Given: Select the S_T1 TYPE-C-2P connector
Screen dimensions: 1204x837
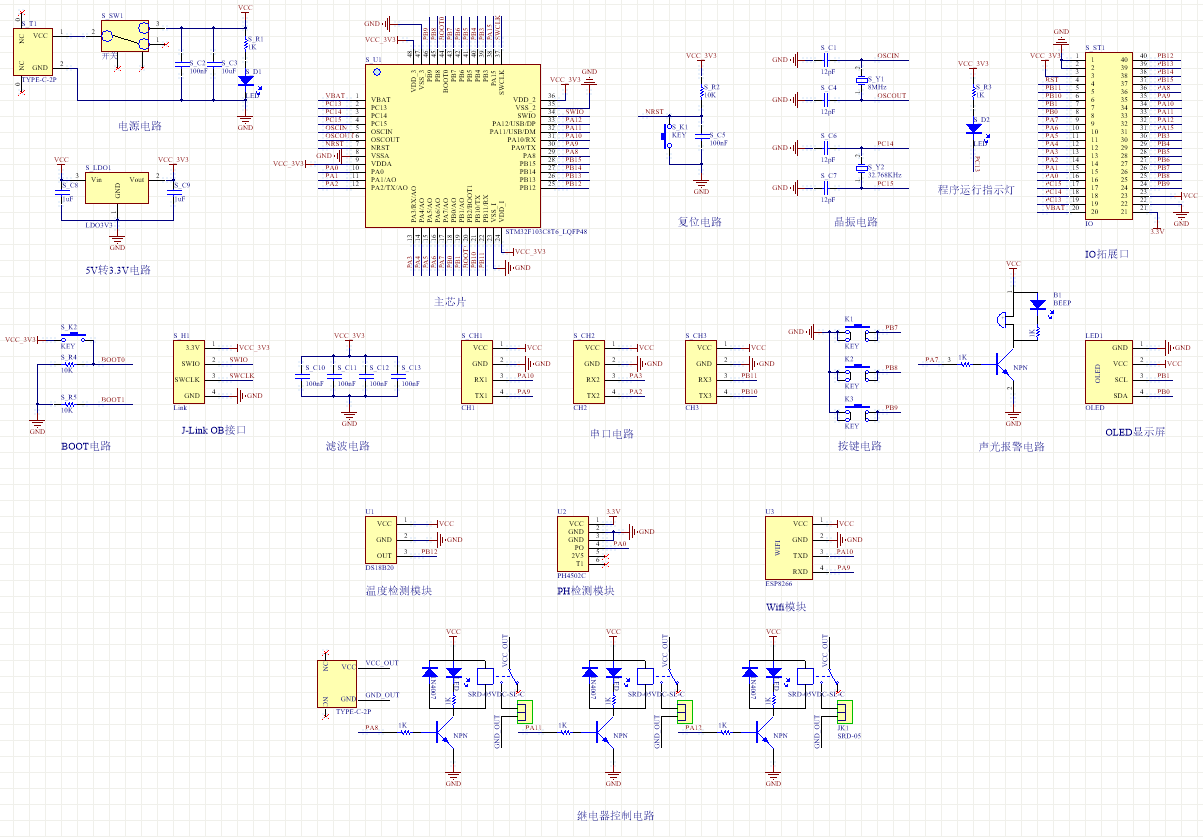Looking at the screenshot, I should 33,52.
